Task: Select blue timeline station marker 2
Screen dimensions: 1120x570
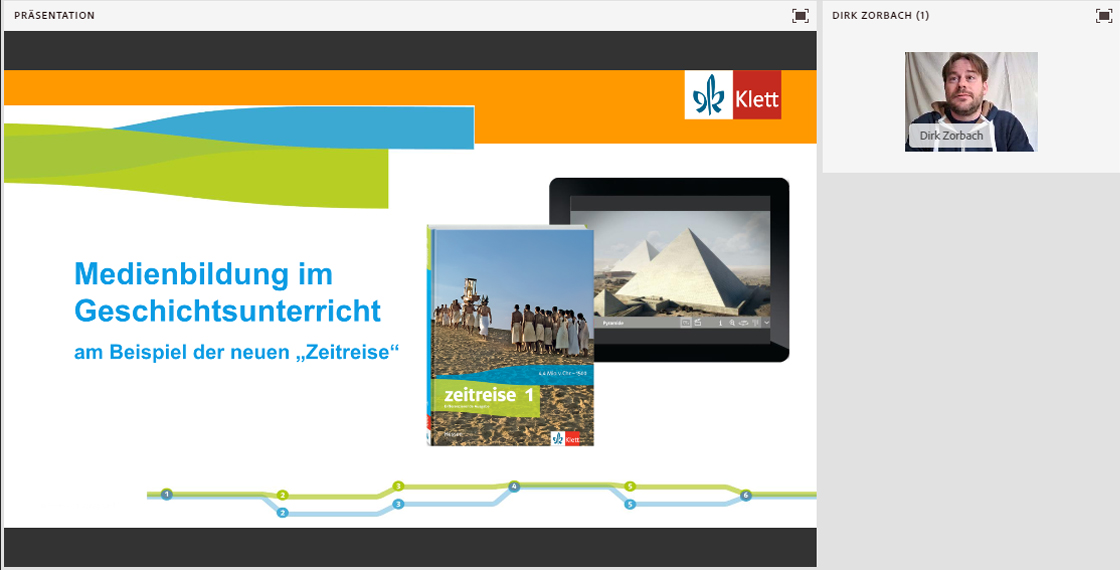Action: point(282,513)
